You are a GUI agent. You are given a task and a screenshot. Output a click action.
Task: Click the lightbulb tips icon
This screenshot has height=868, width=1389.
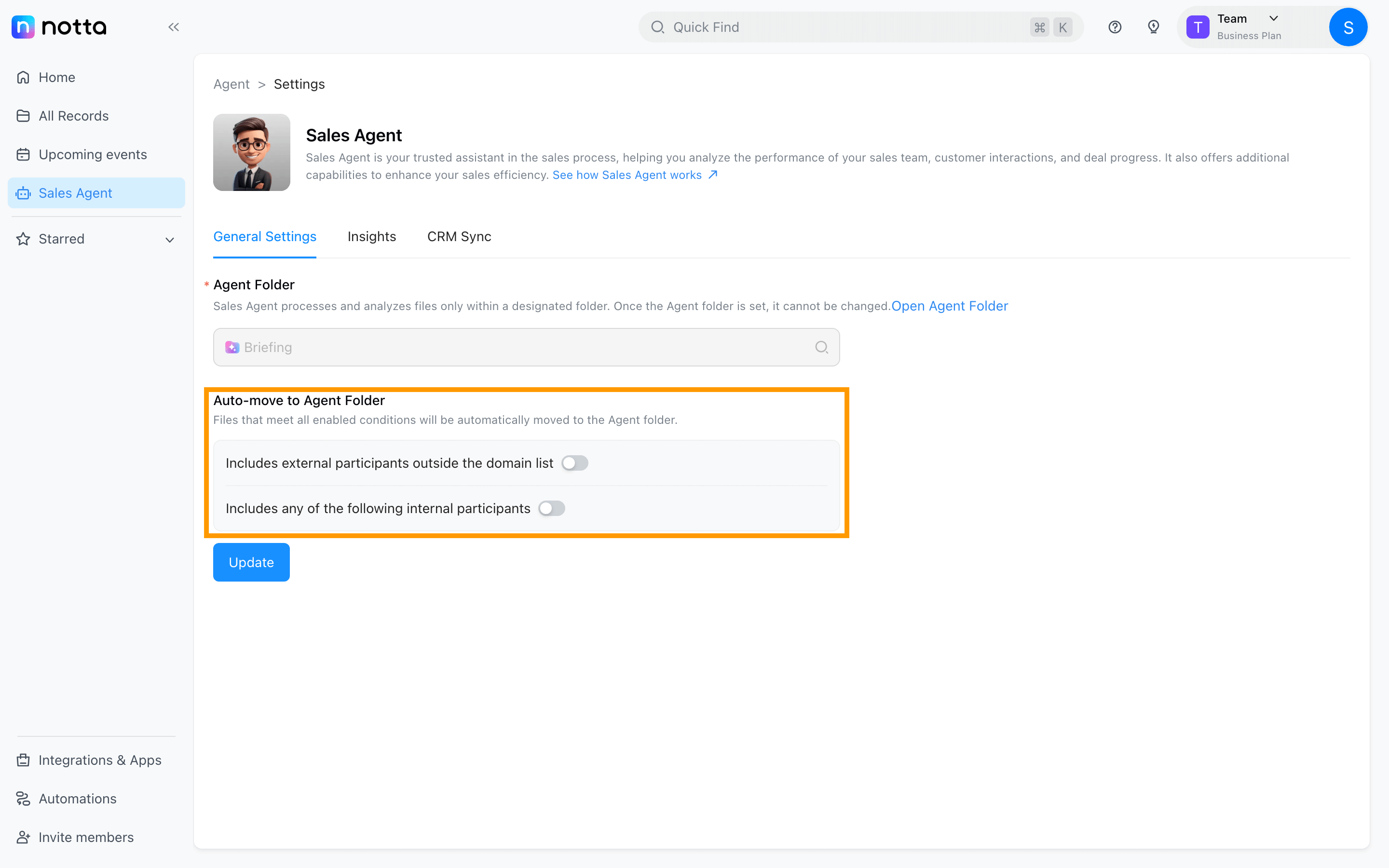tap(1153, 27)
